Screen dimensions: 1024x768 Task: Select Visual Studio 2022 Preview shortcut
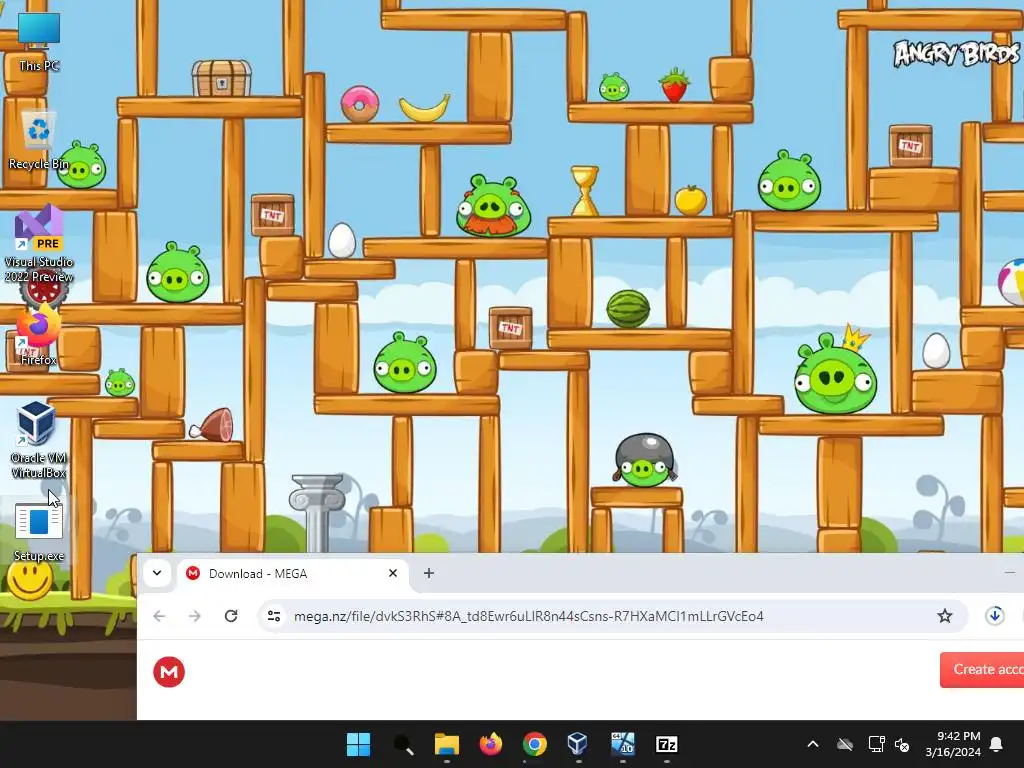39,243
